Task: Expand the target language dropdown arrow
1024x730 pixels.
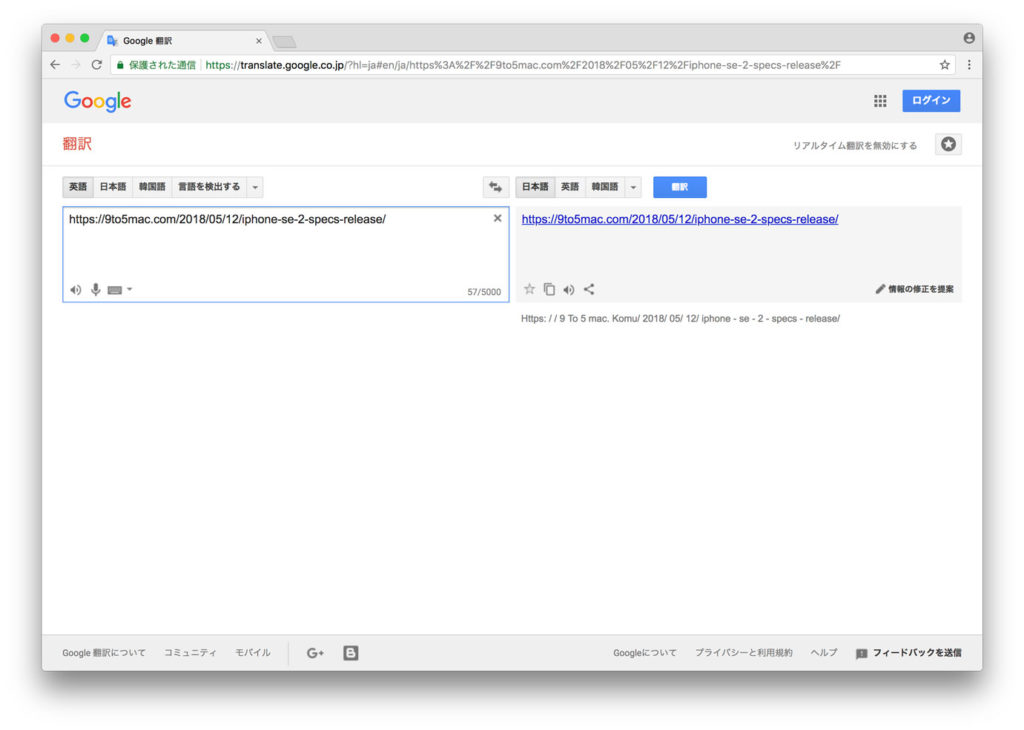Action: 633,187
